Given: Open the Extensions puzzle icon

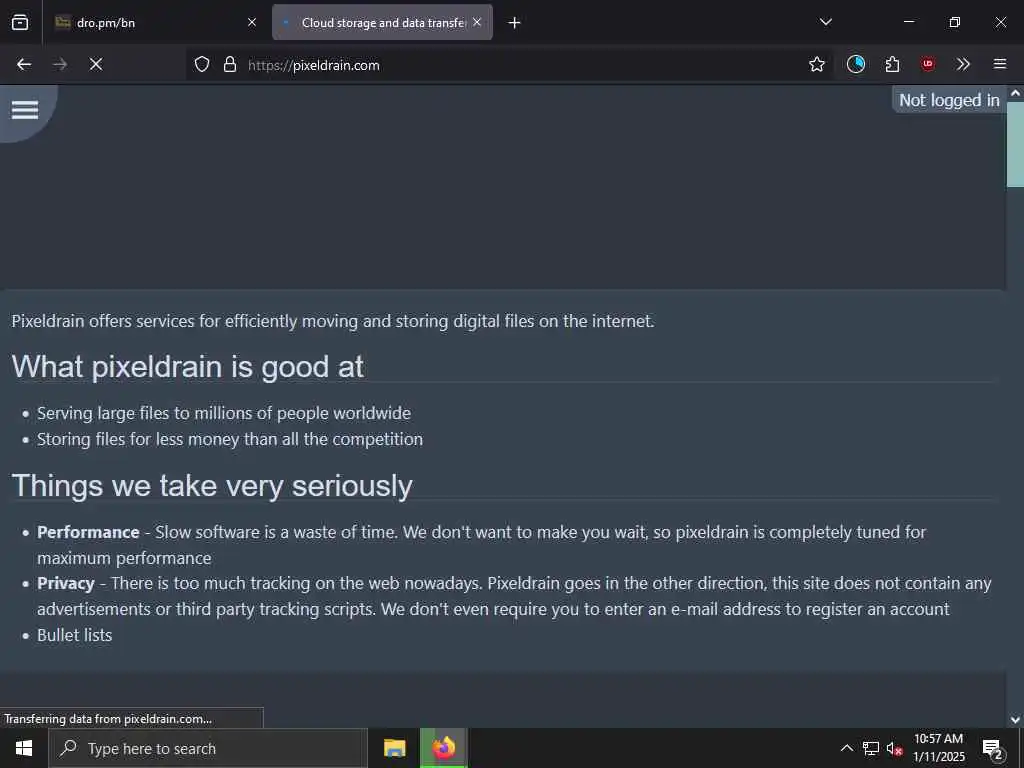Looking at the screenshot, I should pos(892,64).
